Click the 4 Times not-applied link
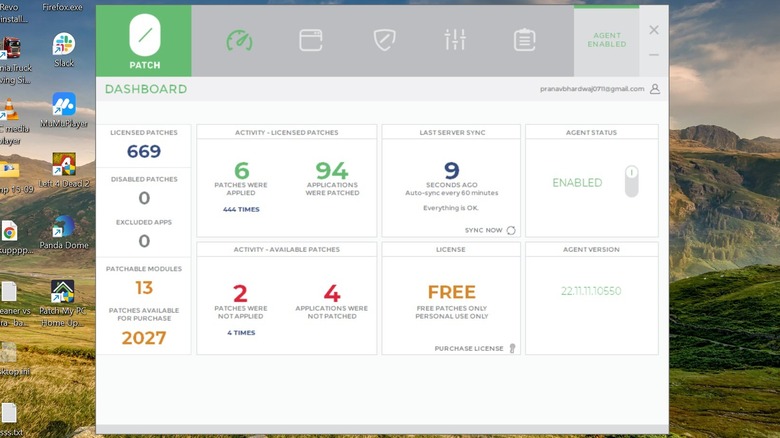The image size is (780, 438). (x=241, y=333)
